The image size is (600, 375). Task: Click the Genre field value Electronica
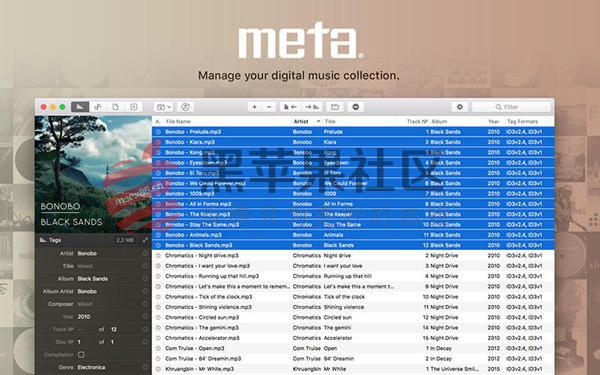click(x=91, y=367)
